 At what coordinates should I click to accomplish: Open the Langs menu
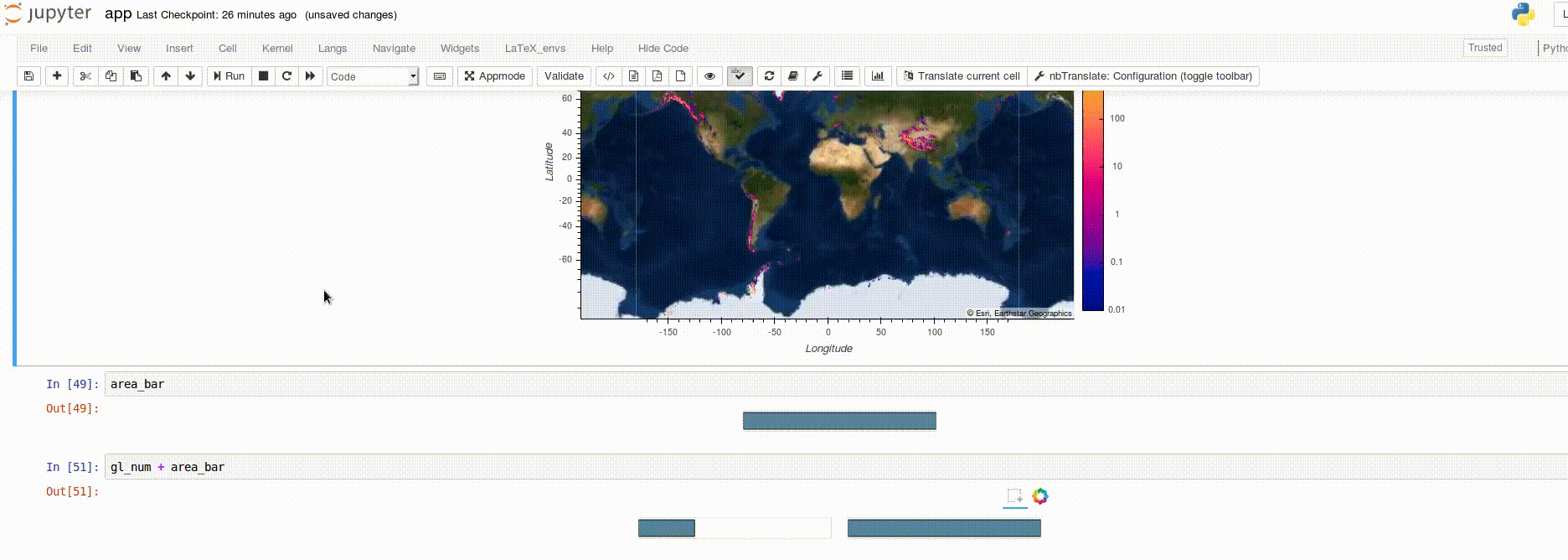point(333,49)
